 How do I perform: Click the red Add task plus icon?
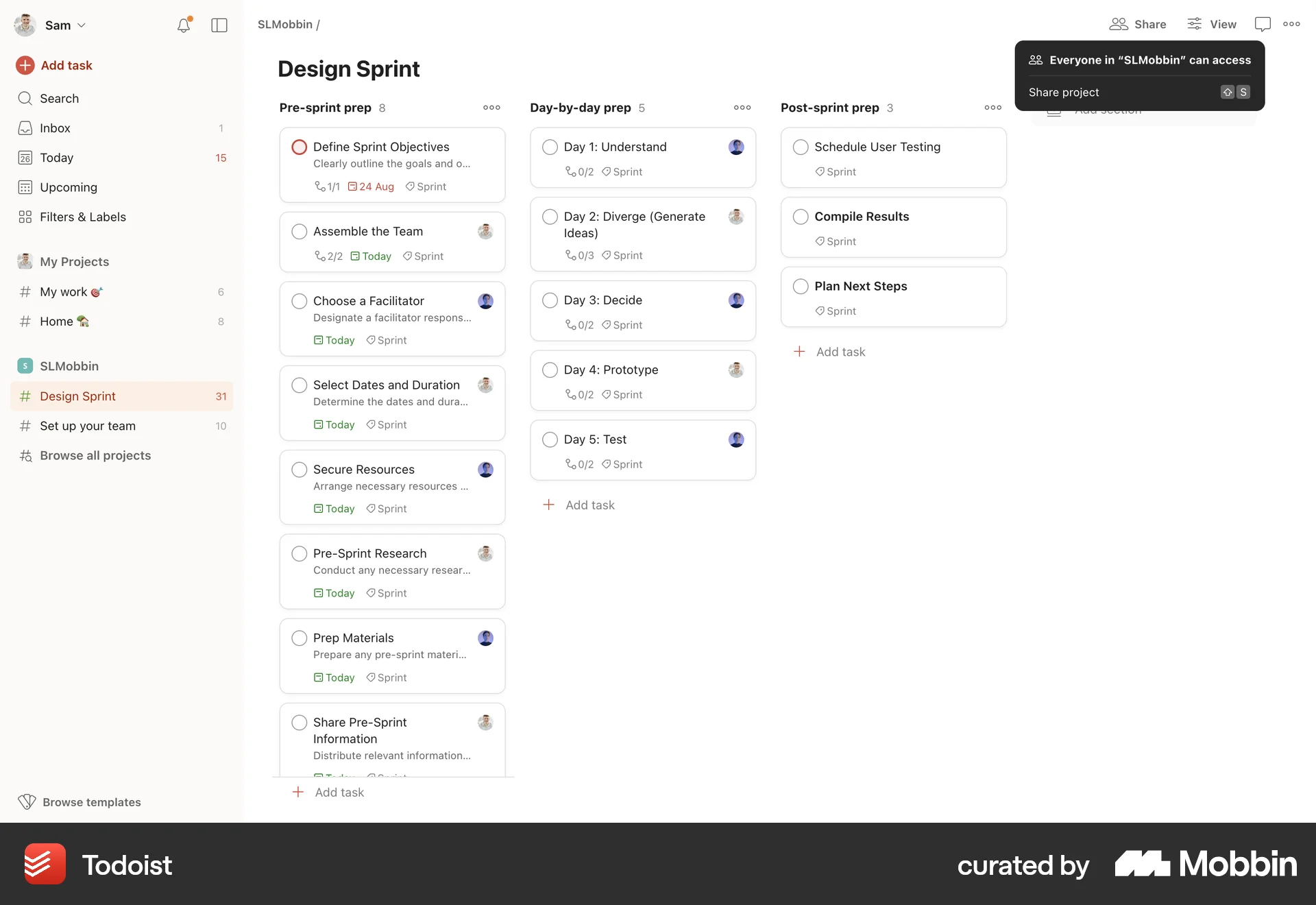[25, 65]
